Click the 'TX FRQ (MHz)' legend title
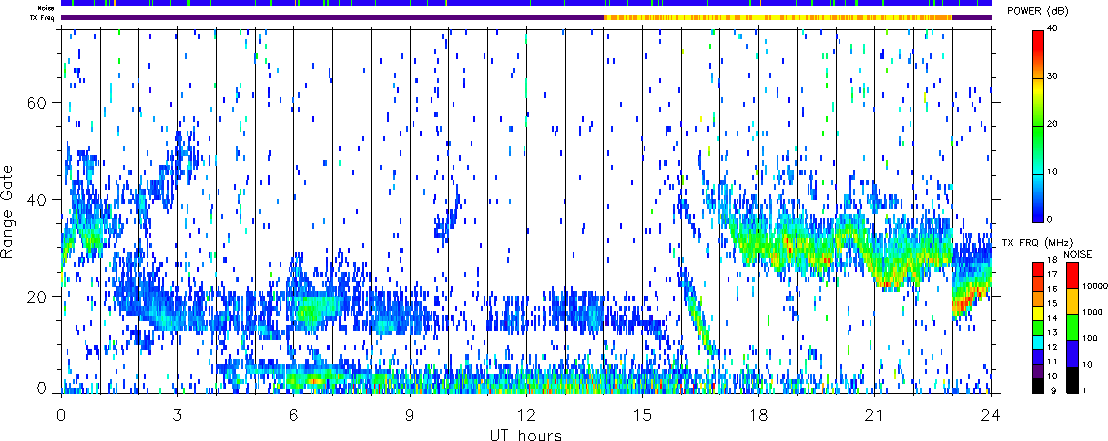 [x=1037, y=242]
